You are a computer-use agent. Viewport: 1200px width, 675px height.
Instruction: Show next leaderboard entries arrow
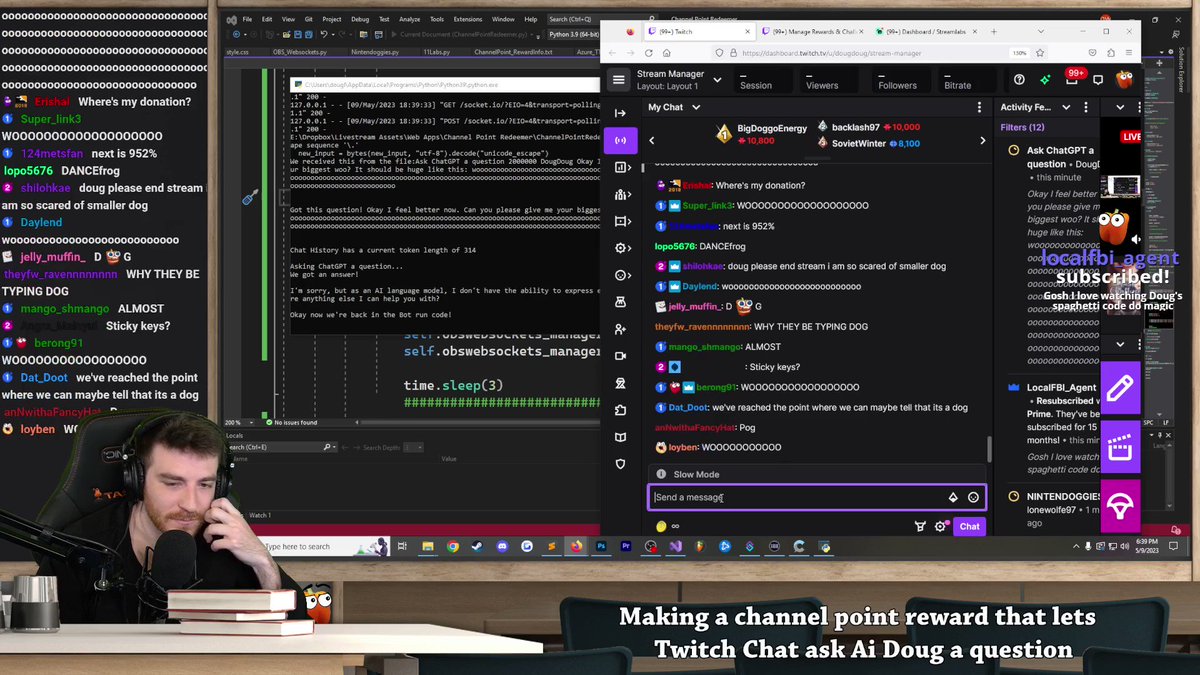point(982,140)
